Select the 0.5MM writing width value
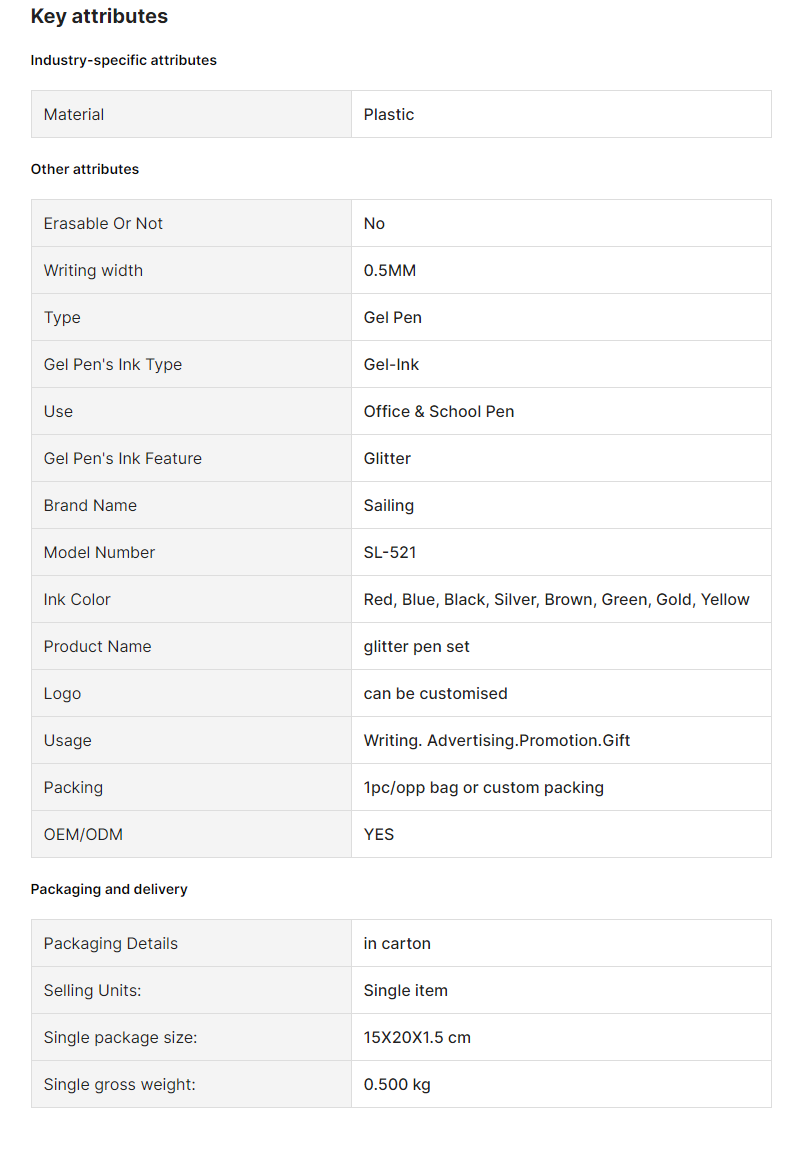The height and width of the screenshot is (1164, 796). (389, 270)
